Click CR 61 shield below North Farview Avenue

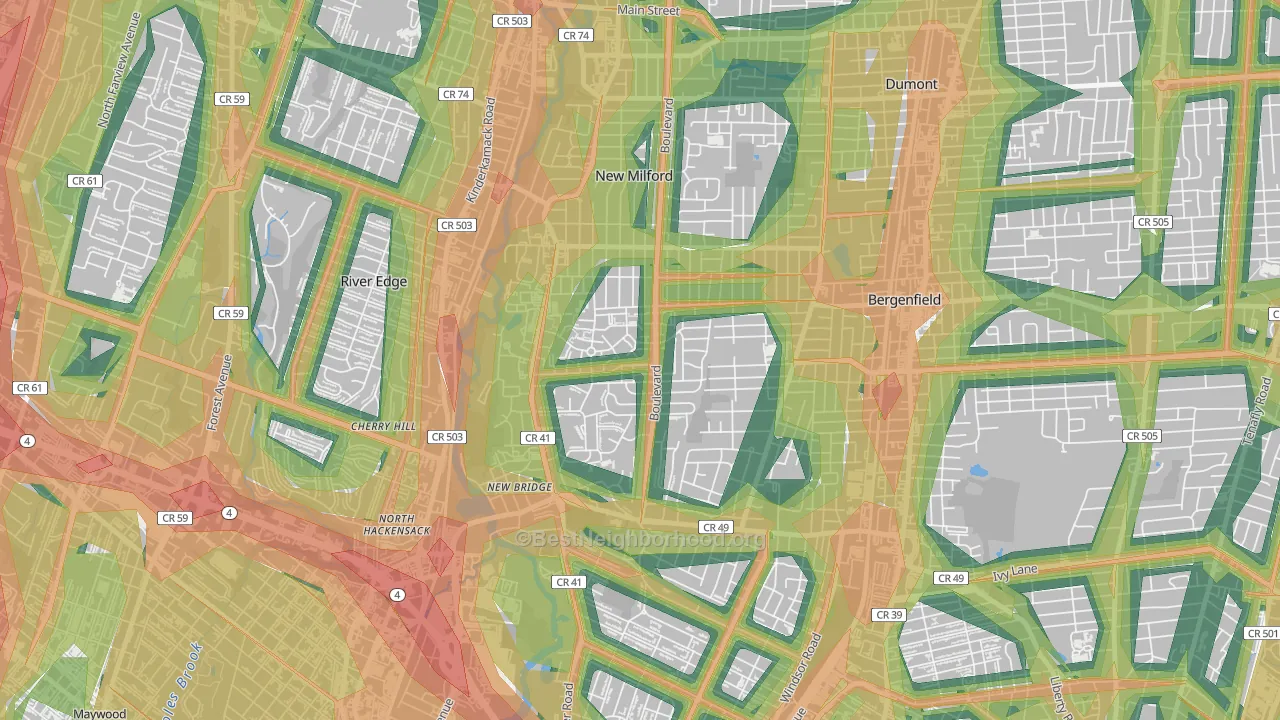click(x=85, y=181)
